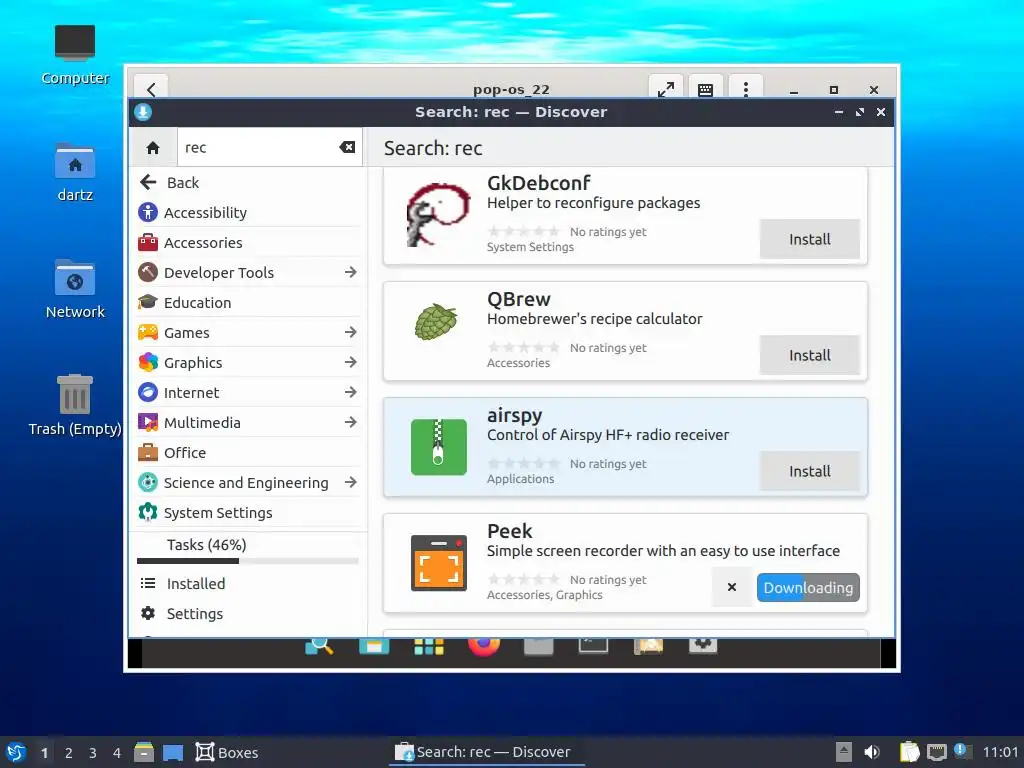Expand the Multimedia subcategories arrow
1024x768 pixels.
point(351,422)
